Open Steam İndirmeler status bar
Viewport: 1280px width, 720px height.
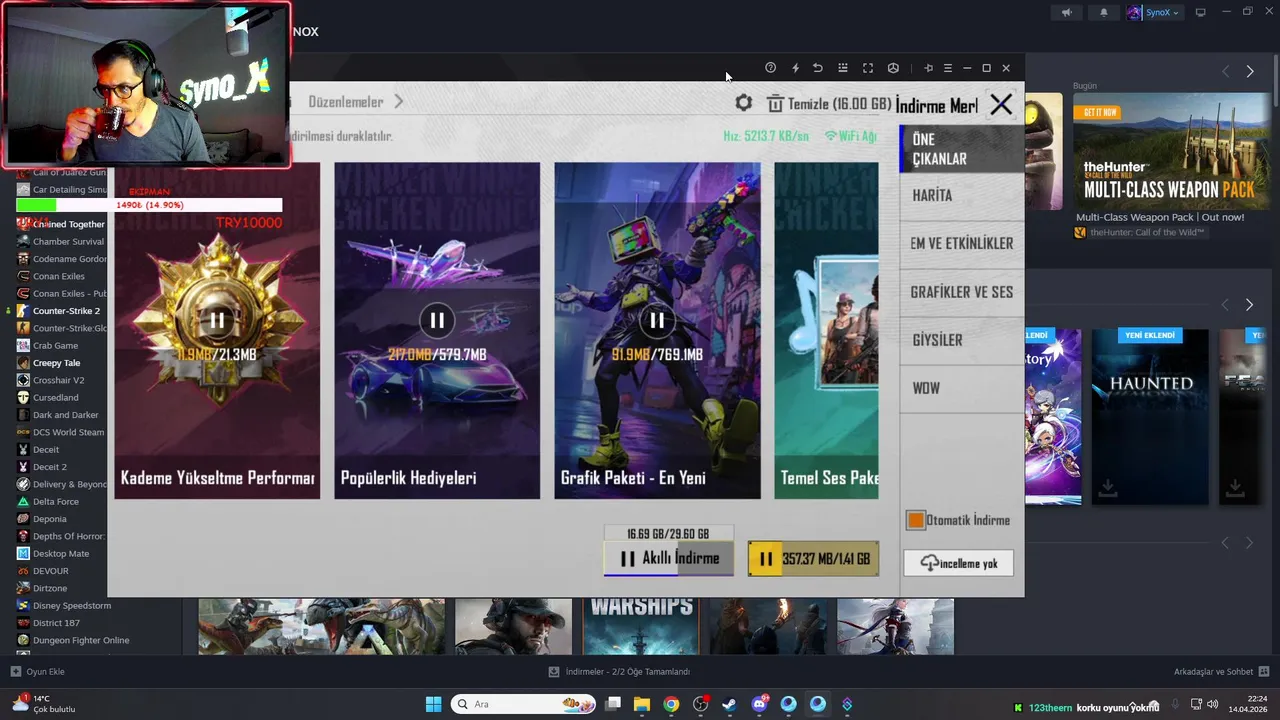[x=619, y=672]
